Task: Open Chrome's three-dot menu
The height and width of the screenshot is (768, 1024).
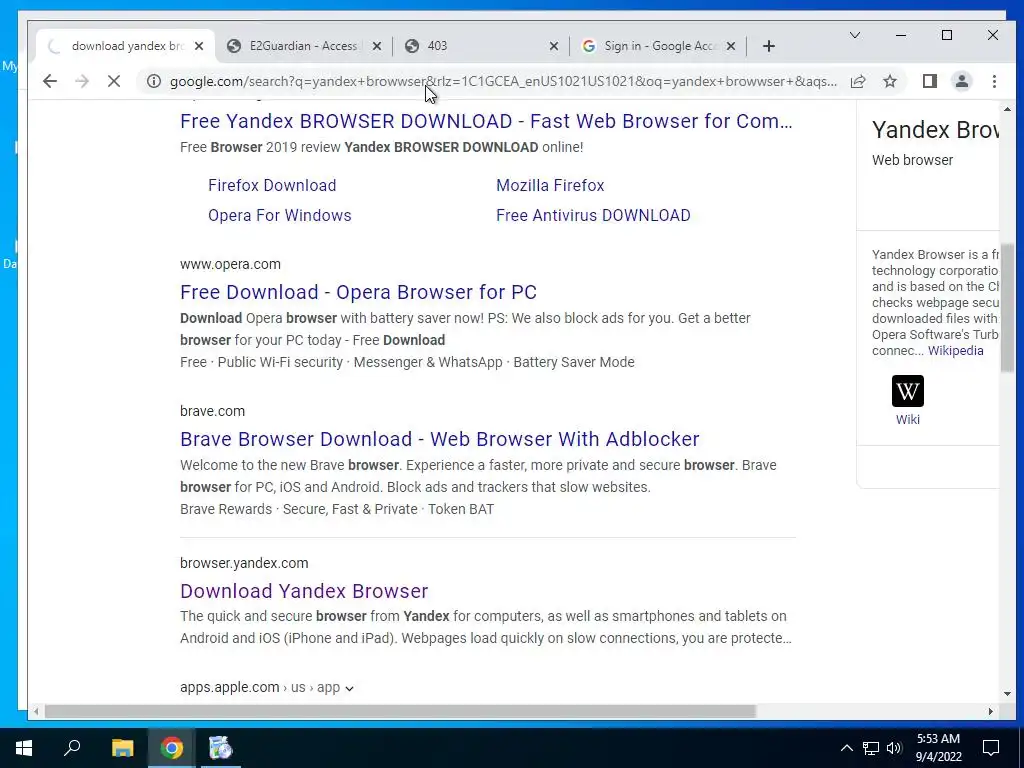Action: (x=994, y=81)
